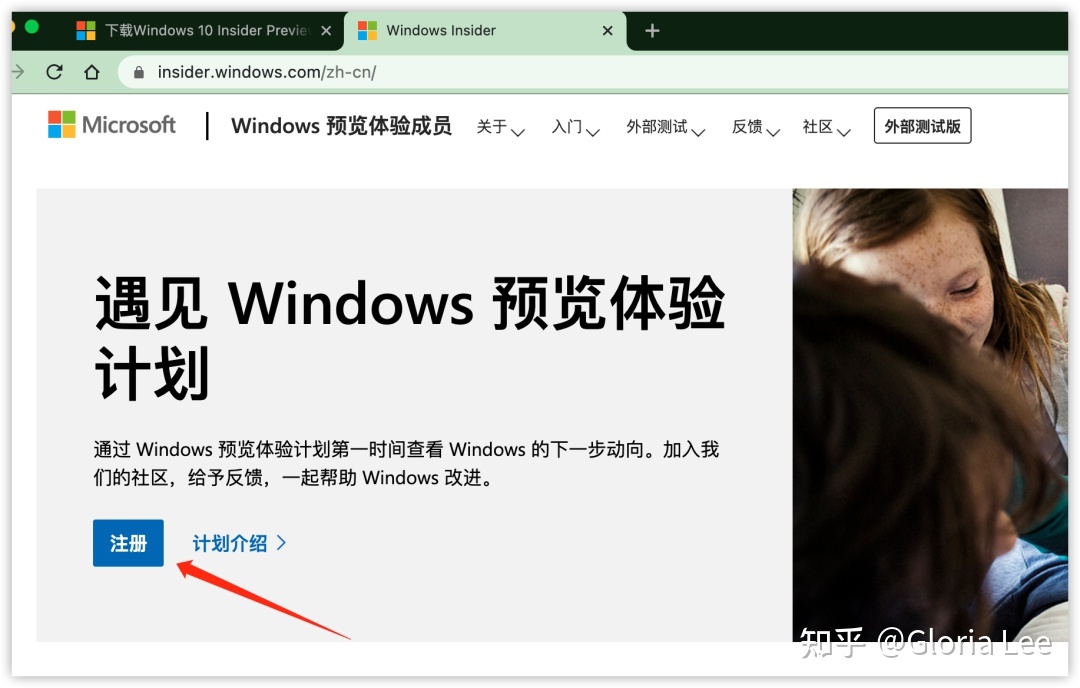This screenshot has height=688, width=1080.
Task: Reload the page with the refresh icon
Action: (x=54, y=72)
